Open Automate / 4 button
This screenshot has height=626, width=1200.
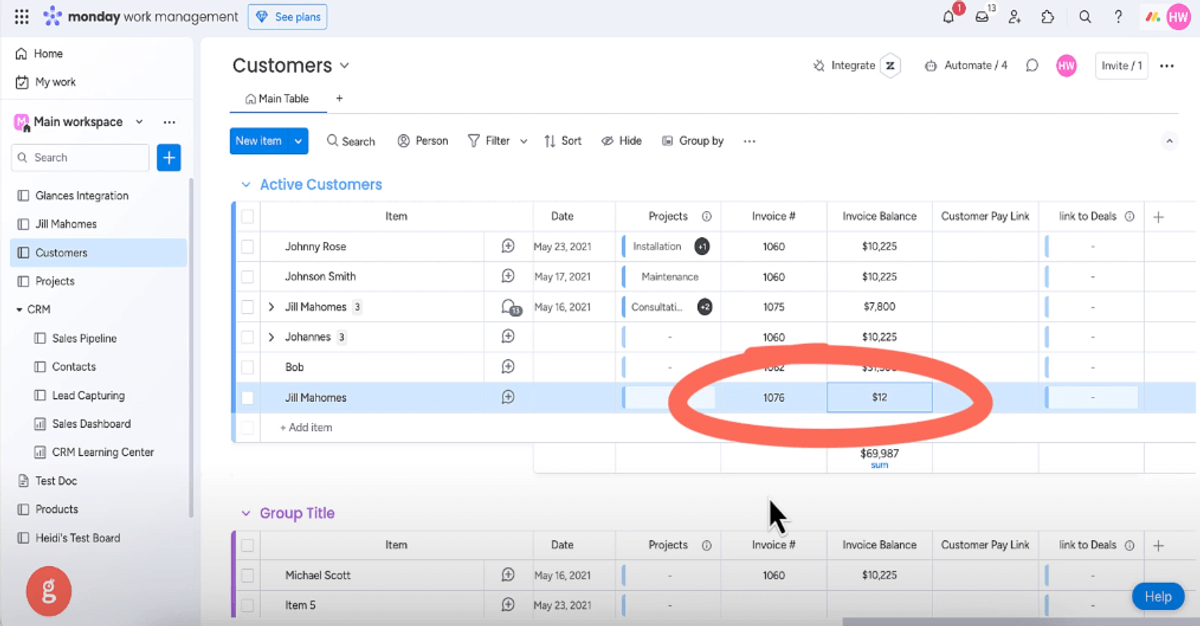[x=966, y=65]
